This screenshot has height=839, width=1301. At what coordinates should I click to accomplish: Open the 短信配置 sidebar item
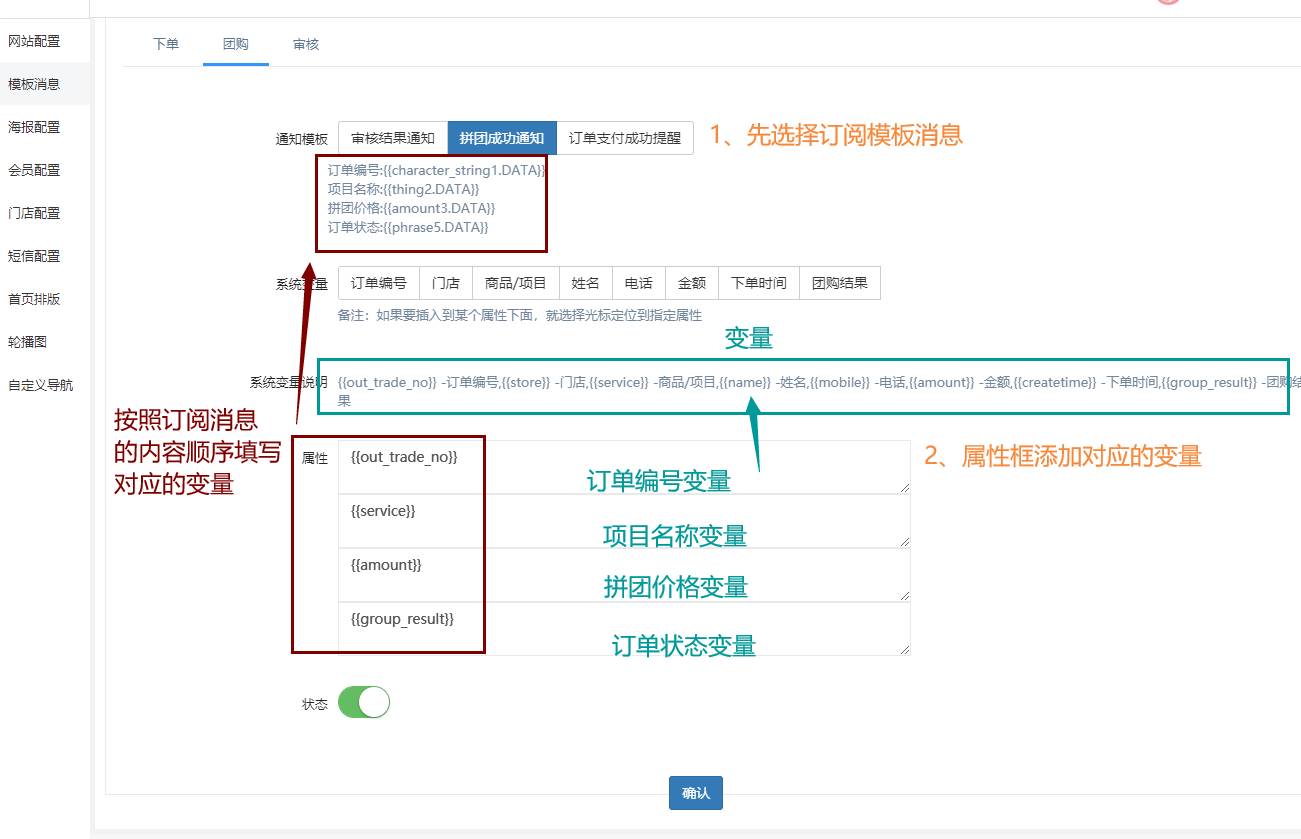pyautogui.click(x=34, y=256)
